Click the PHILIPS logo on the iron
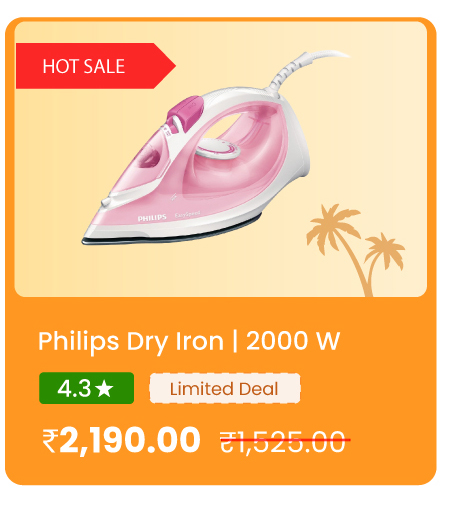 (x=152, y=218)
